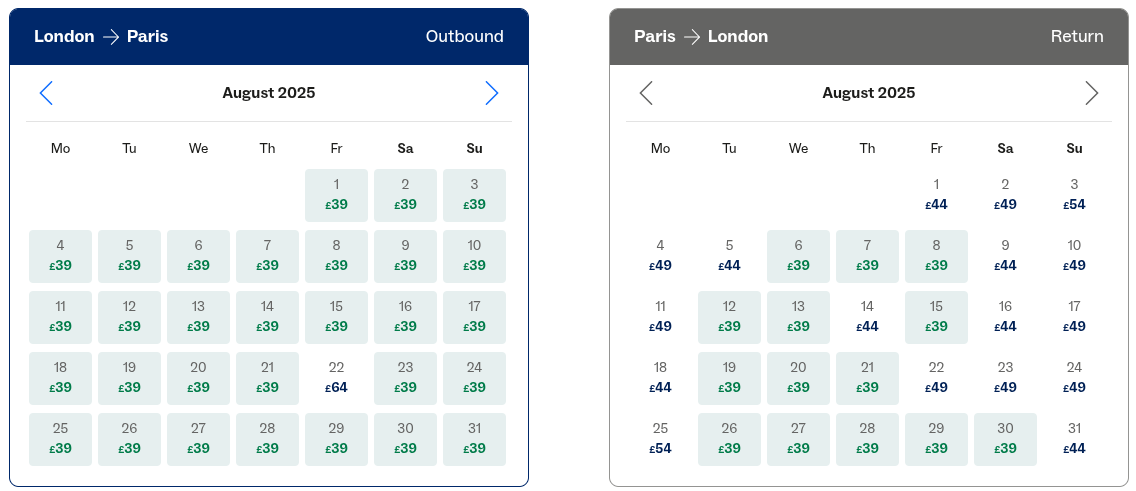Go to previous month in outbound calendar
This screenshot has width=1136, height=491.
pyautogui.click(x=46, y=93)
